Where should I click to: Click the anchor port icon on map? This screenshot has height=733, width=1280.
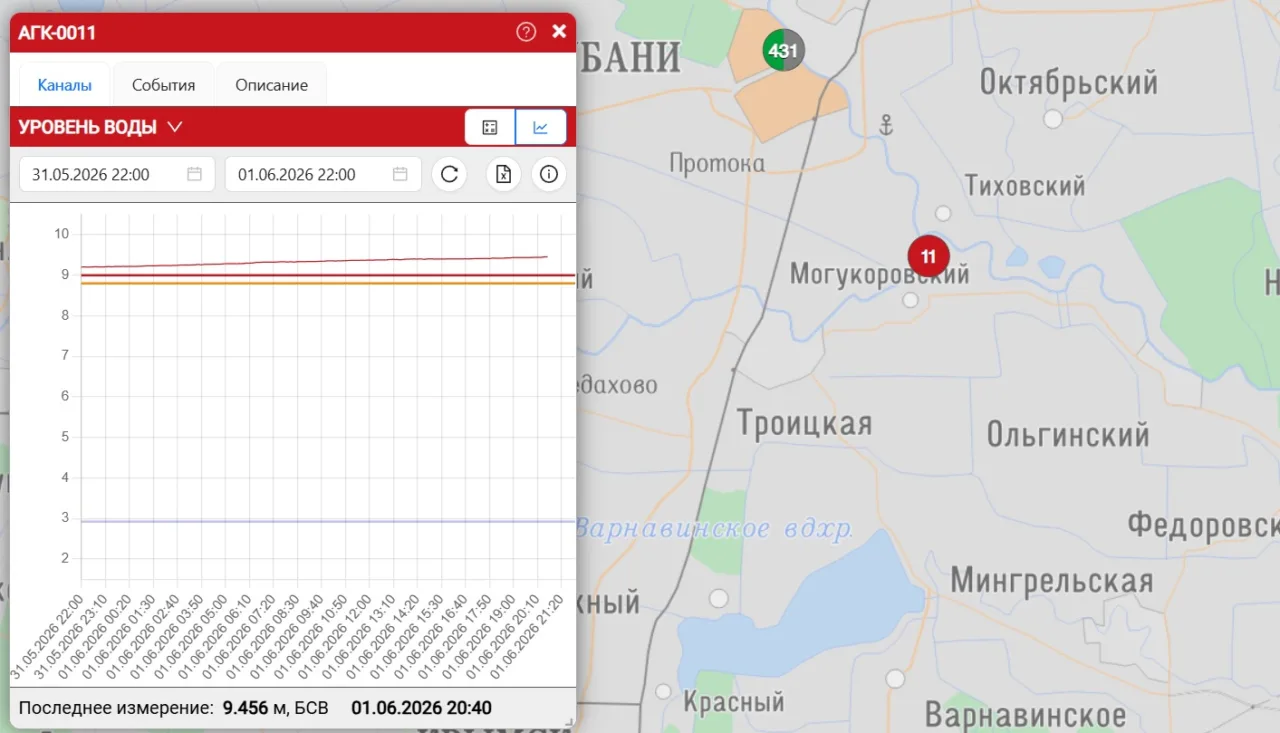pos(885,125)
